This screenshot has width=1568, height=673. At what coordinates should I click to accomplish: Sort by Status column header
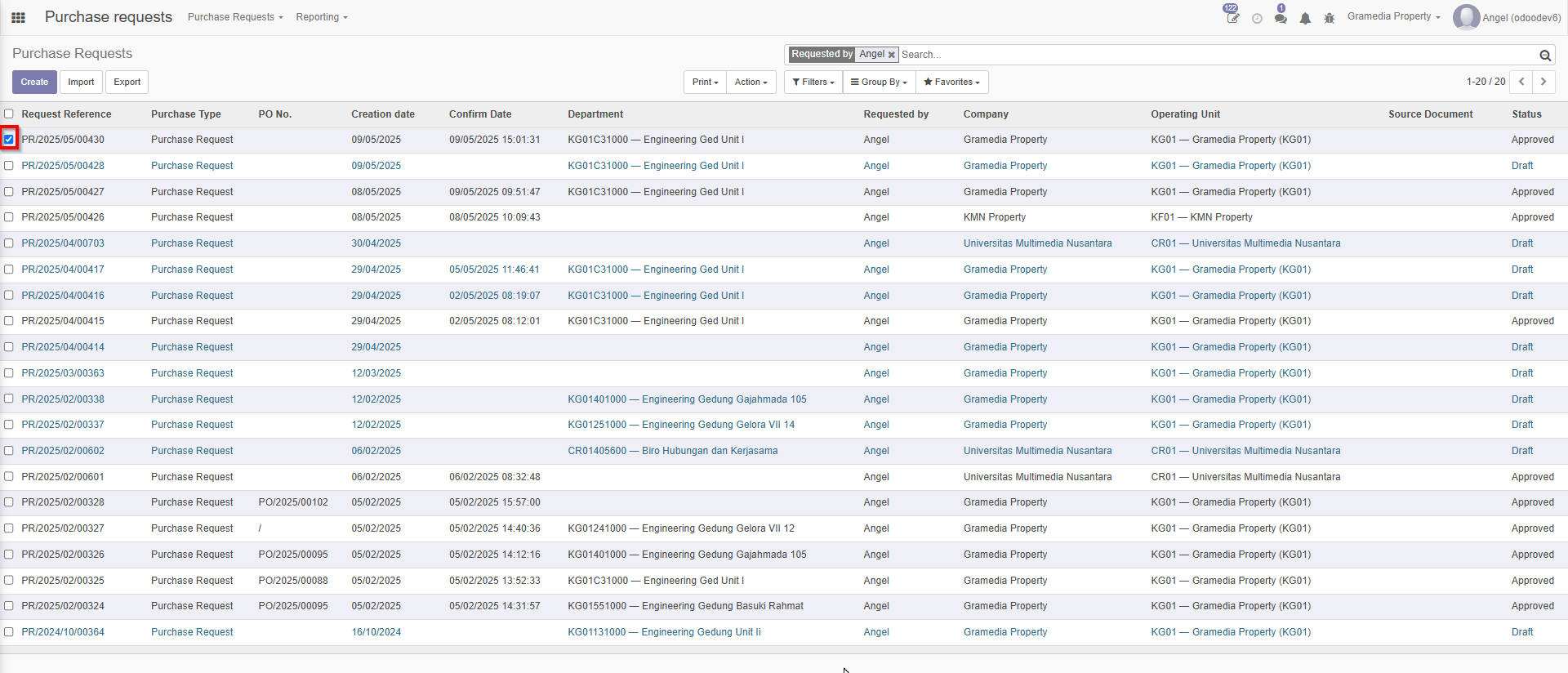tap(1526, 114)
